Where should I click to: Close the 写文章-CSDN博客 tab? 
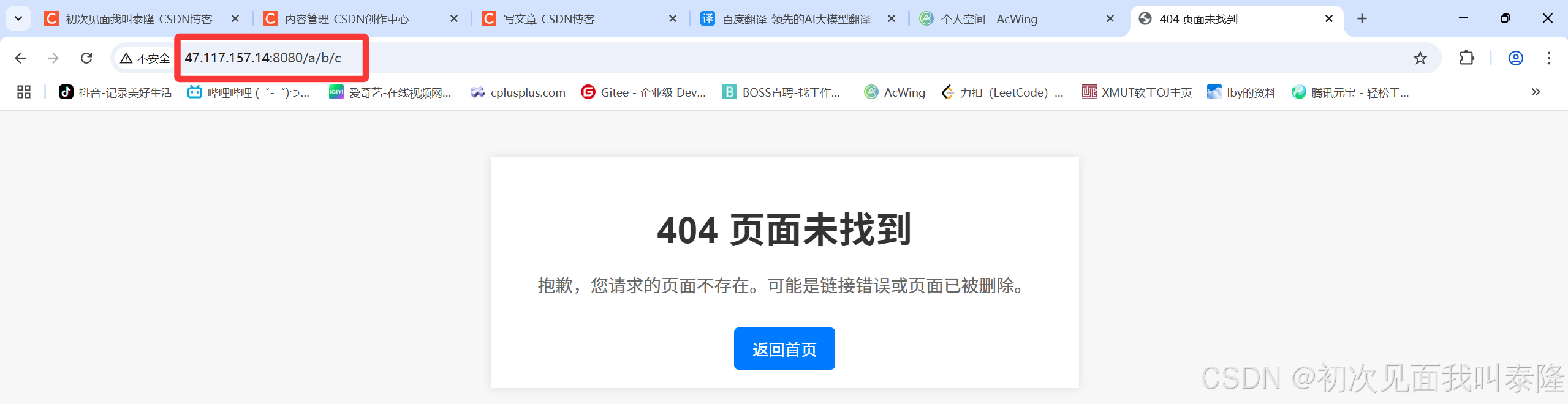pyautogui.click(x=673, y=19)
